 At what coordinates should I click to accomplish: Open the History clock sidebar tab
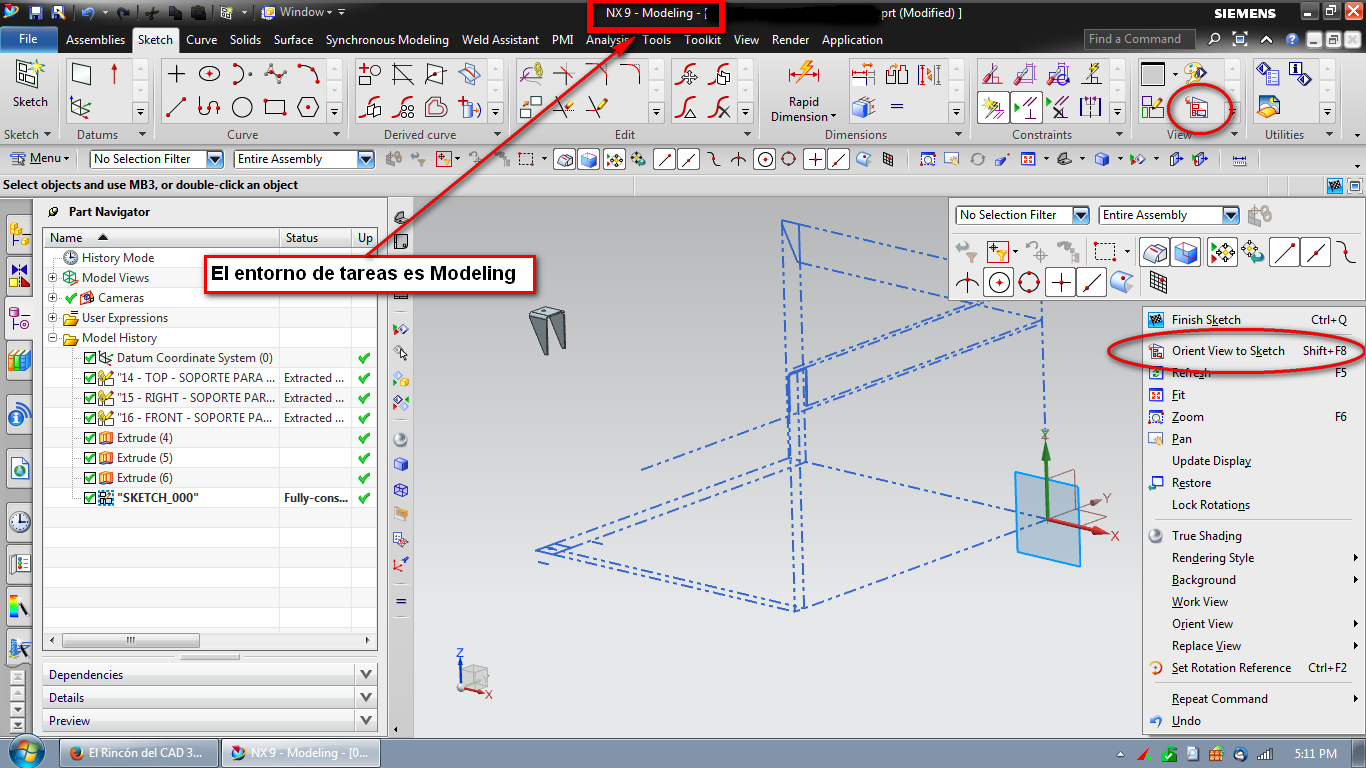19,520
